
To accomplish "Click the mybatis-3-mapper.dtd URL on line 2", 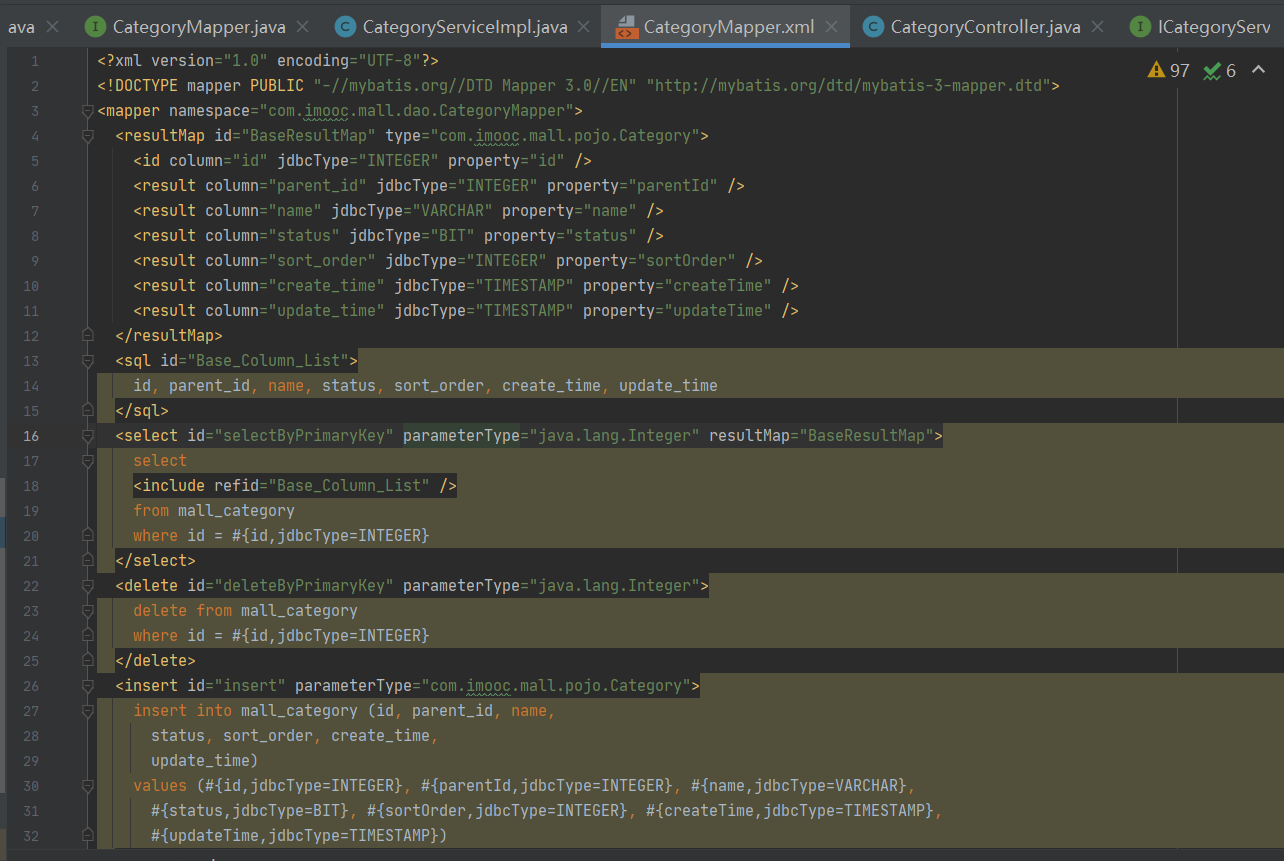I will [850, 86].
